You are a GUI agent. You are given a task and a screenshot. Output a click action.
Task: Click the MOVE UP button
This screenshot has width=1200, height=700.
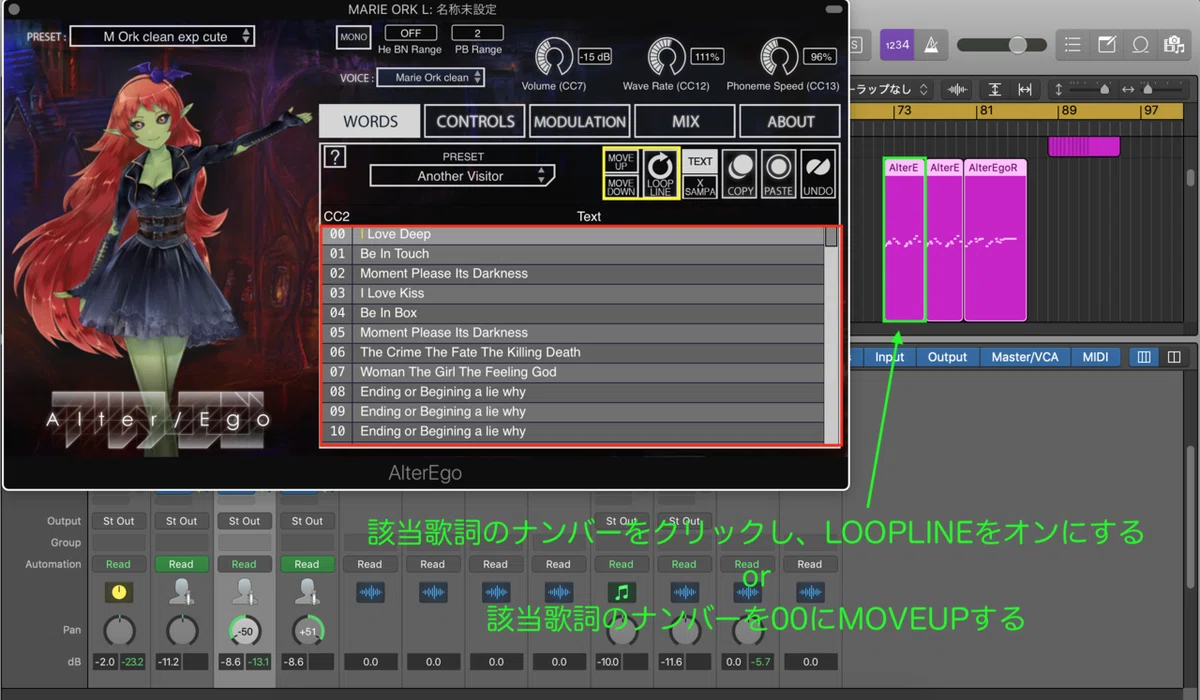621,161
